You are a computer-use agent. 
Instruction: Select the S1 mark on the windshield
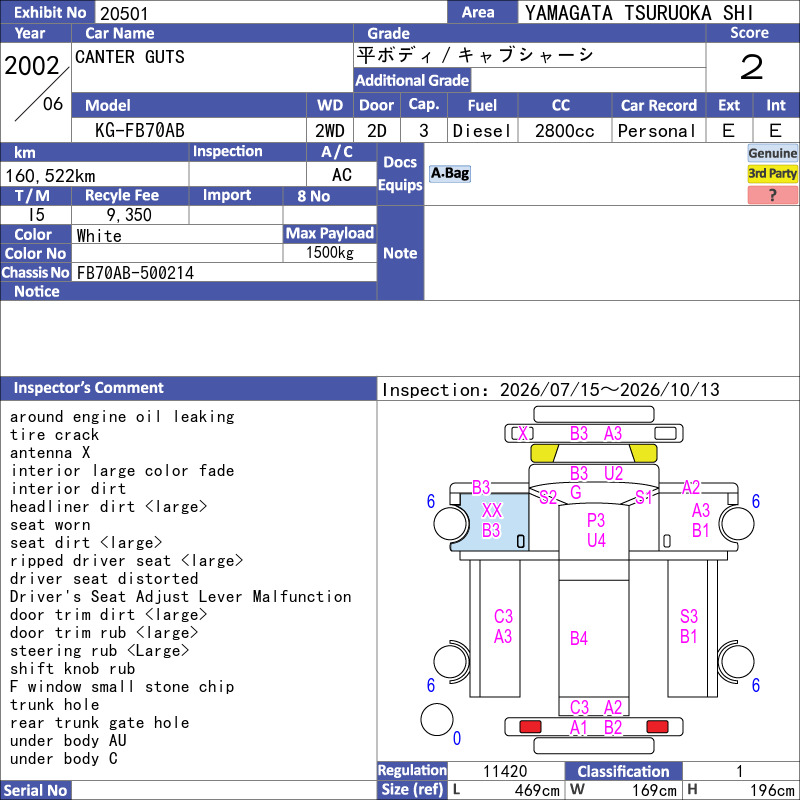[644, 497]
